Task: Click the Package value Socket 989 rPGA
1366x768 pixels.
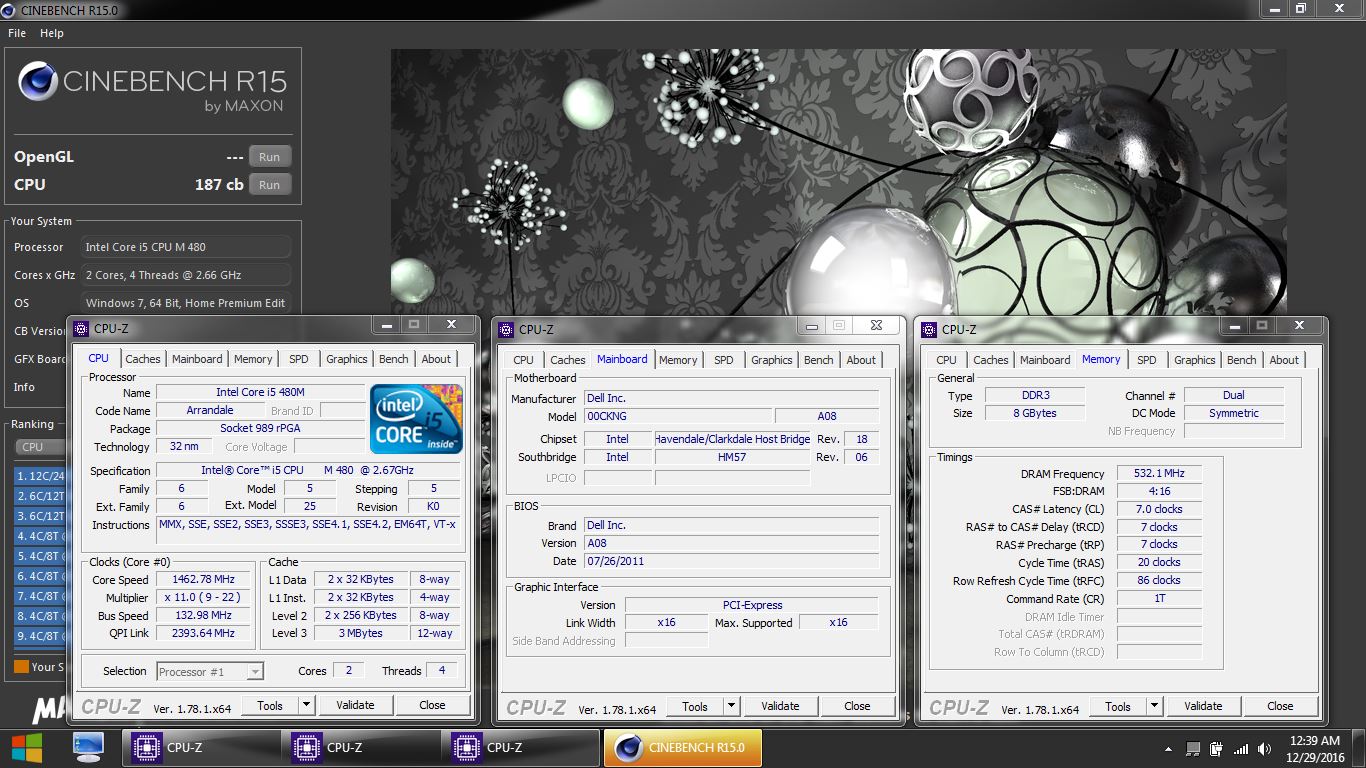Action: (x=258, y=429)
